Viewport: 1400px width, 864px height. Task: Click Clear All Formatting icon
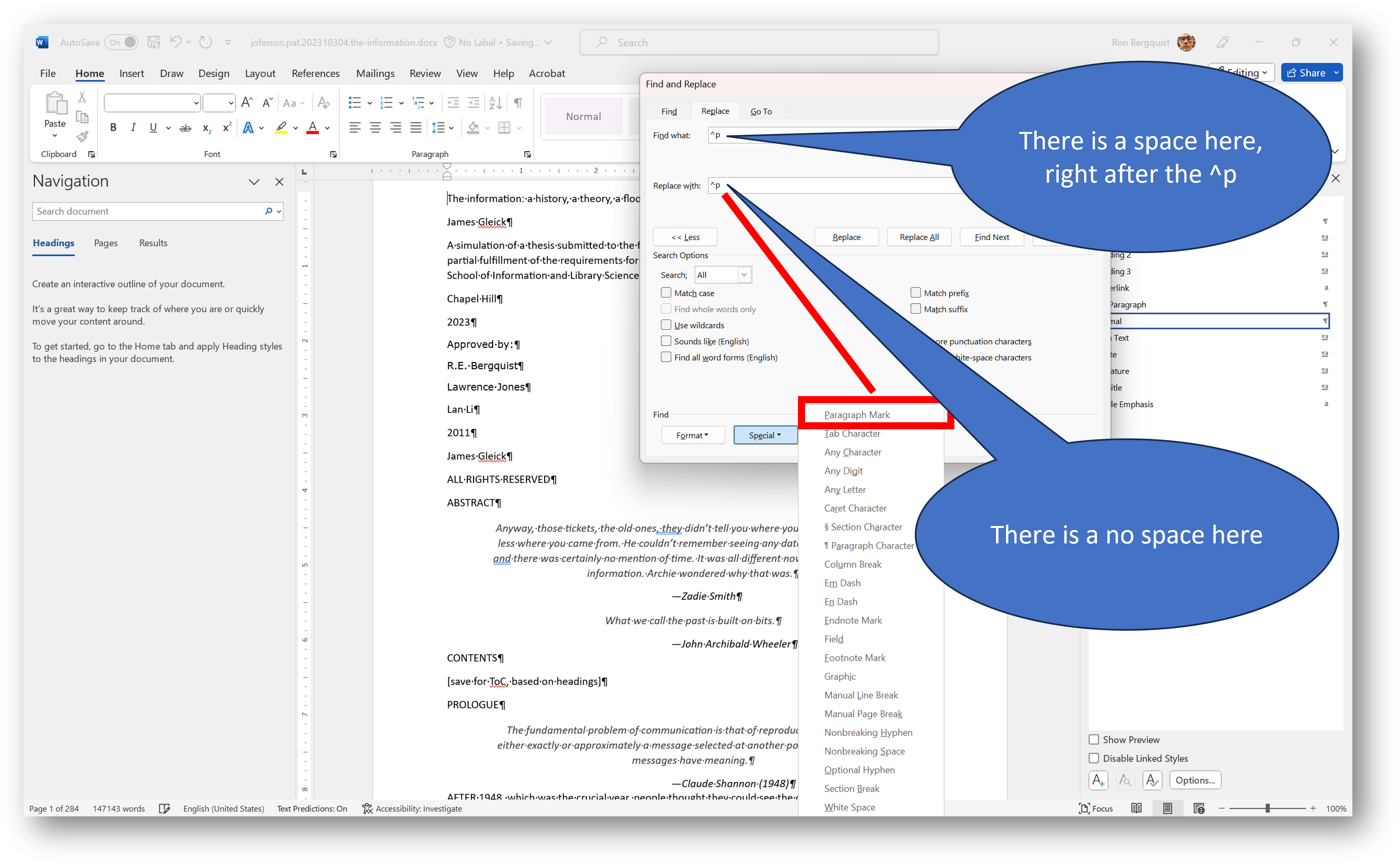point(324,103)
